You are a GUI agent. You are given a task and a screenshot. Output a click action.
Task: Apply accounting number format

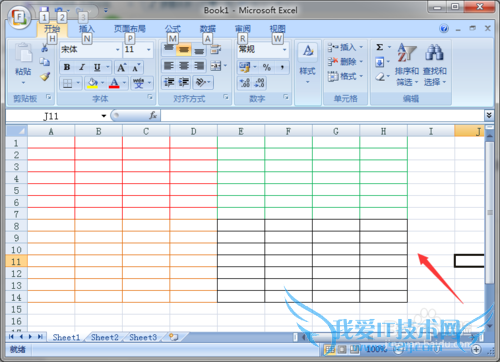pyautogui.click(x=245, y=67)
